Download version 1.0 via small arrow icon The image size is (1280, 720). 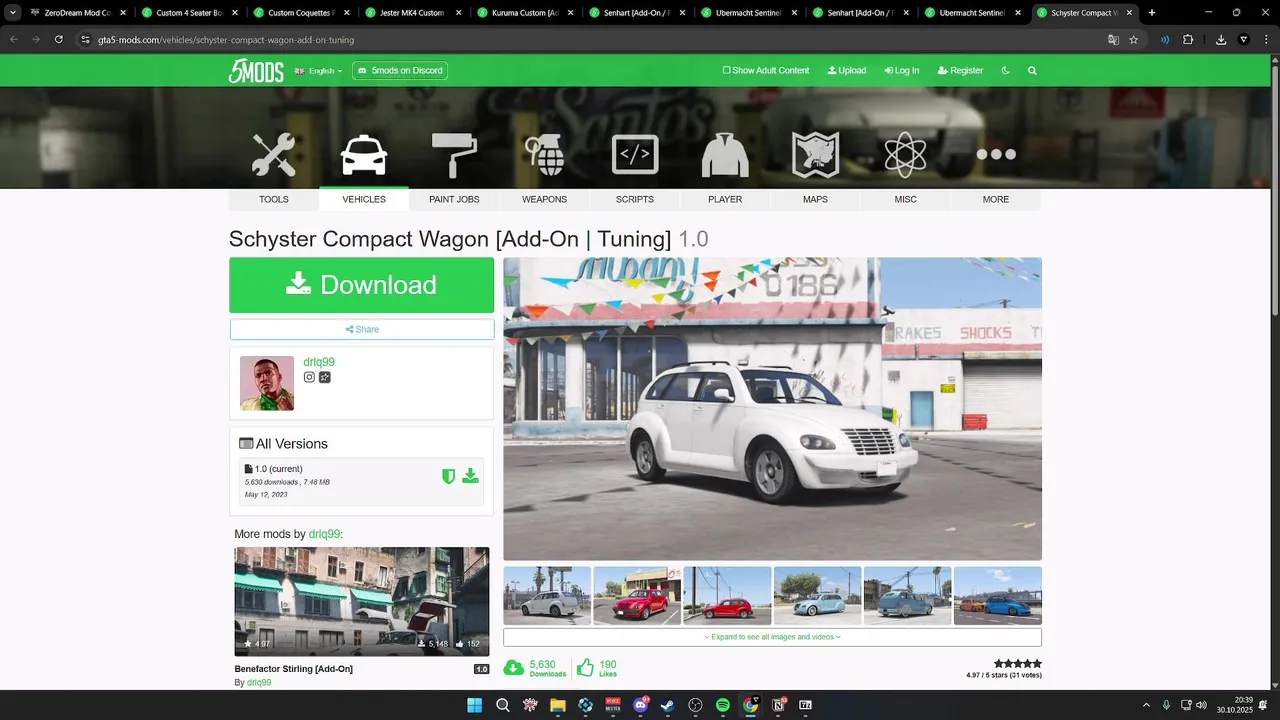coord(470,476)
